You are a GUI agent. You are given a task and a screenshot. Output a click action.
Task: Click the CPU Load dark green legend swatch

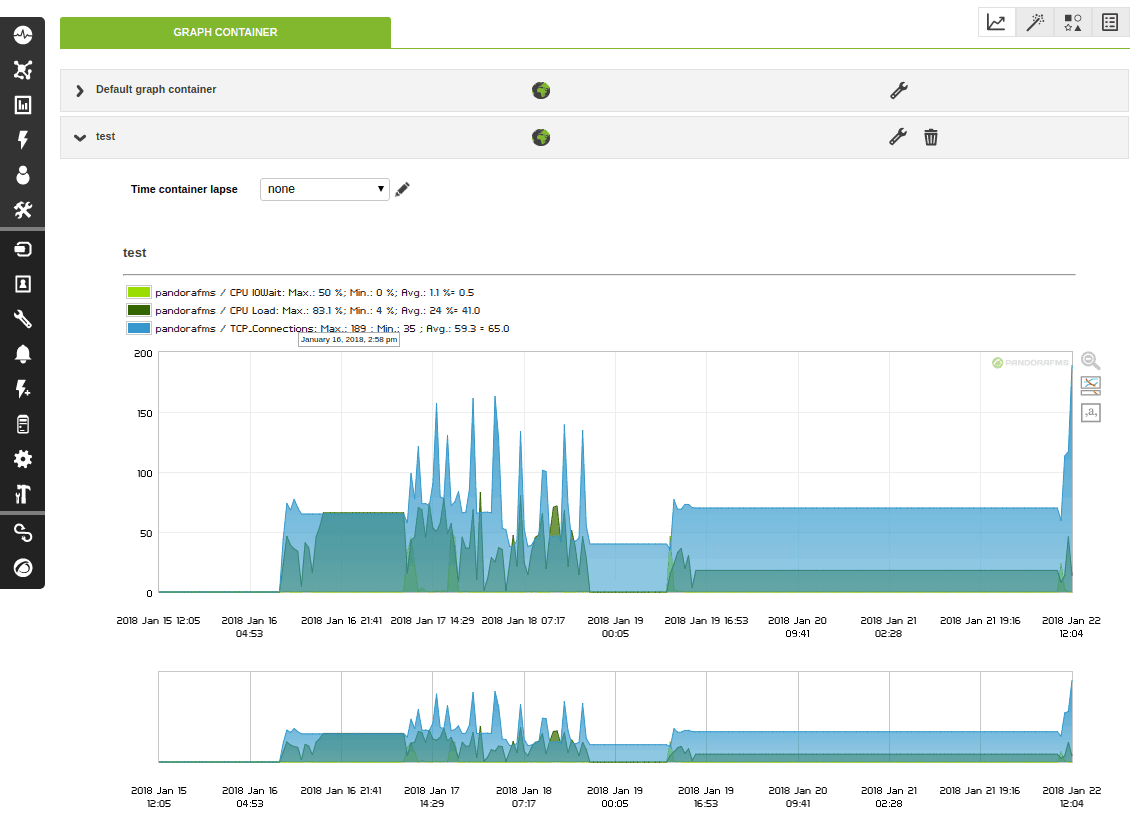(139, 311)
